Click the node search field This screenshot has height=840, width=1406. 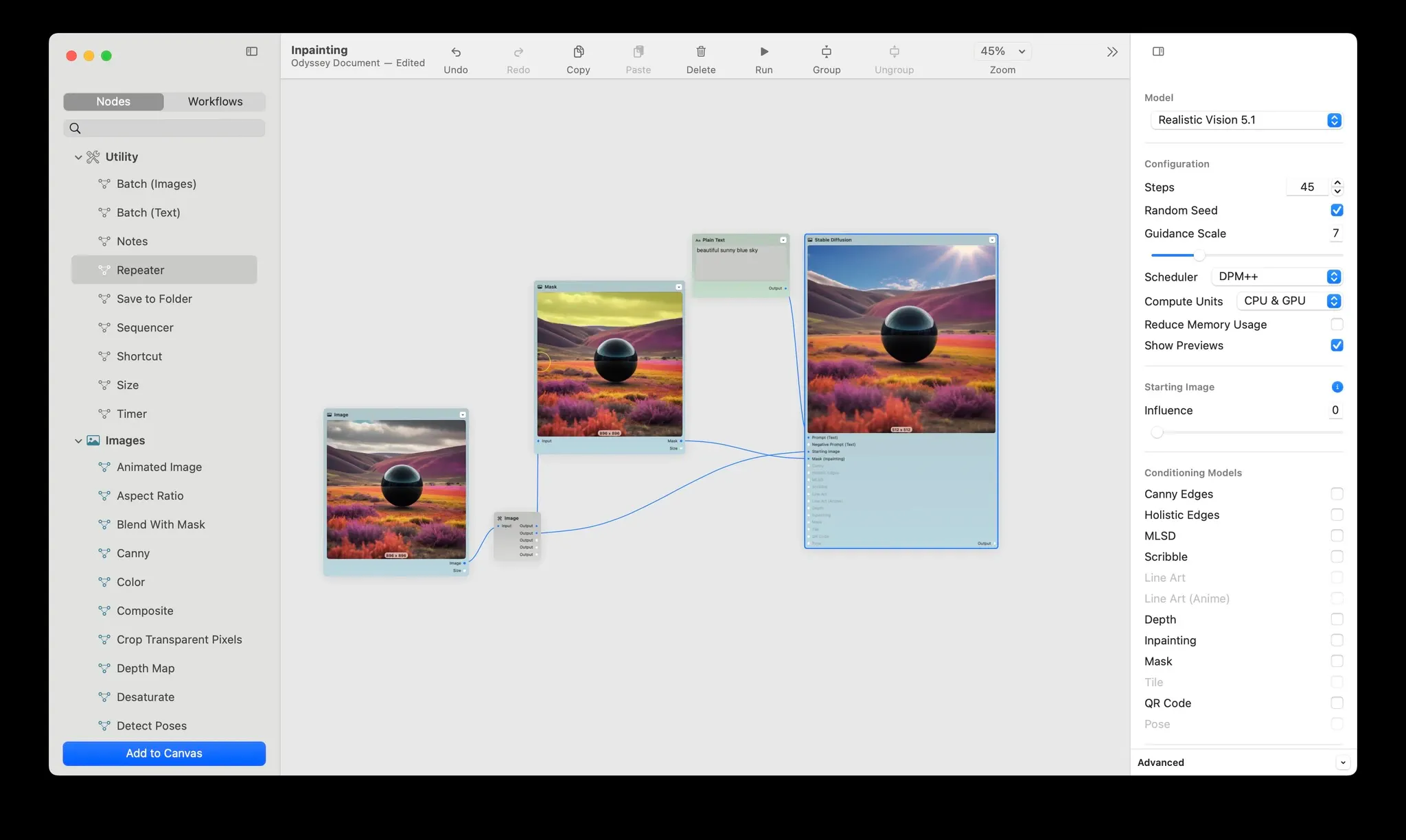[164, 128]
